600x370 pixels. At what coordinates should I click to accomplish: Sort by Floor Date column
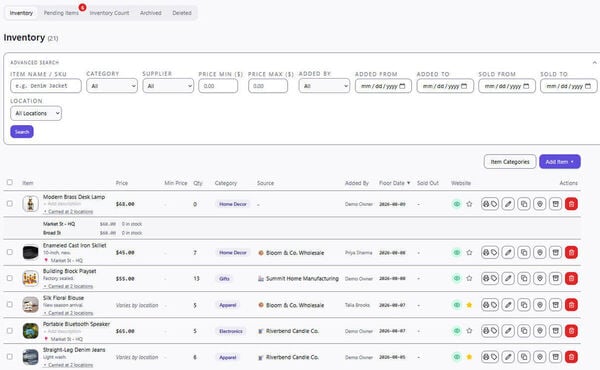[x=394, y=183]
